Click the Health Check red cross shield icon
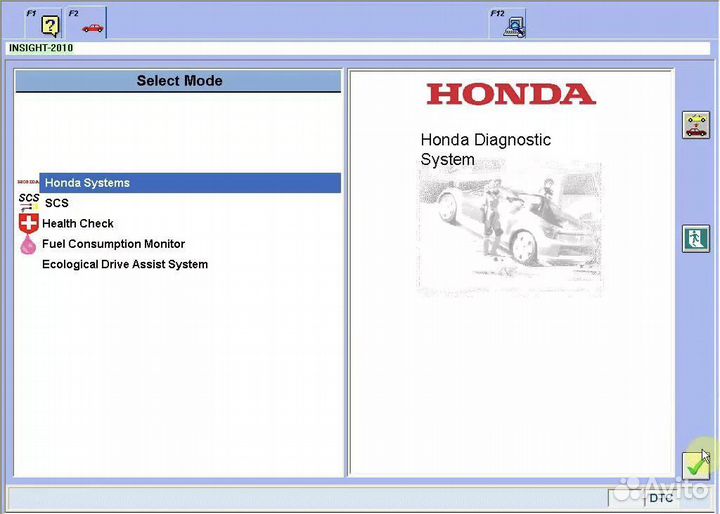The image size is (720, 514). tap(28, 223)
